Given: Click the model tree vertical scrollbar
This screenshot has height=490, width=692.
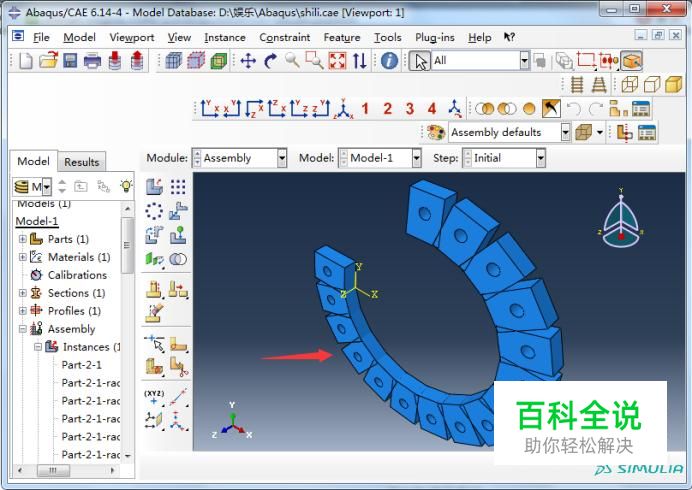Looking at the screenshot, I should (127, 245).
